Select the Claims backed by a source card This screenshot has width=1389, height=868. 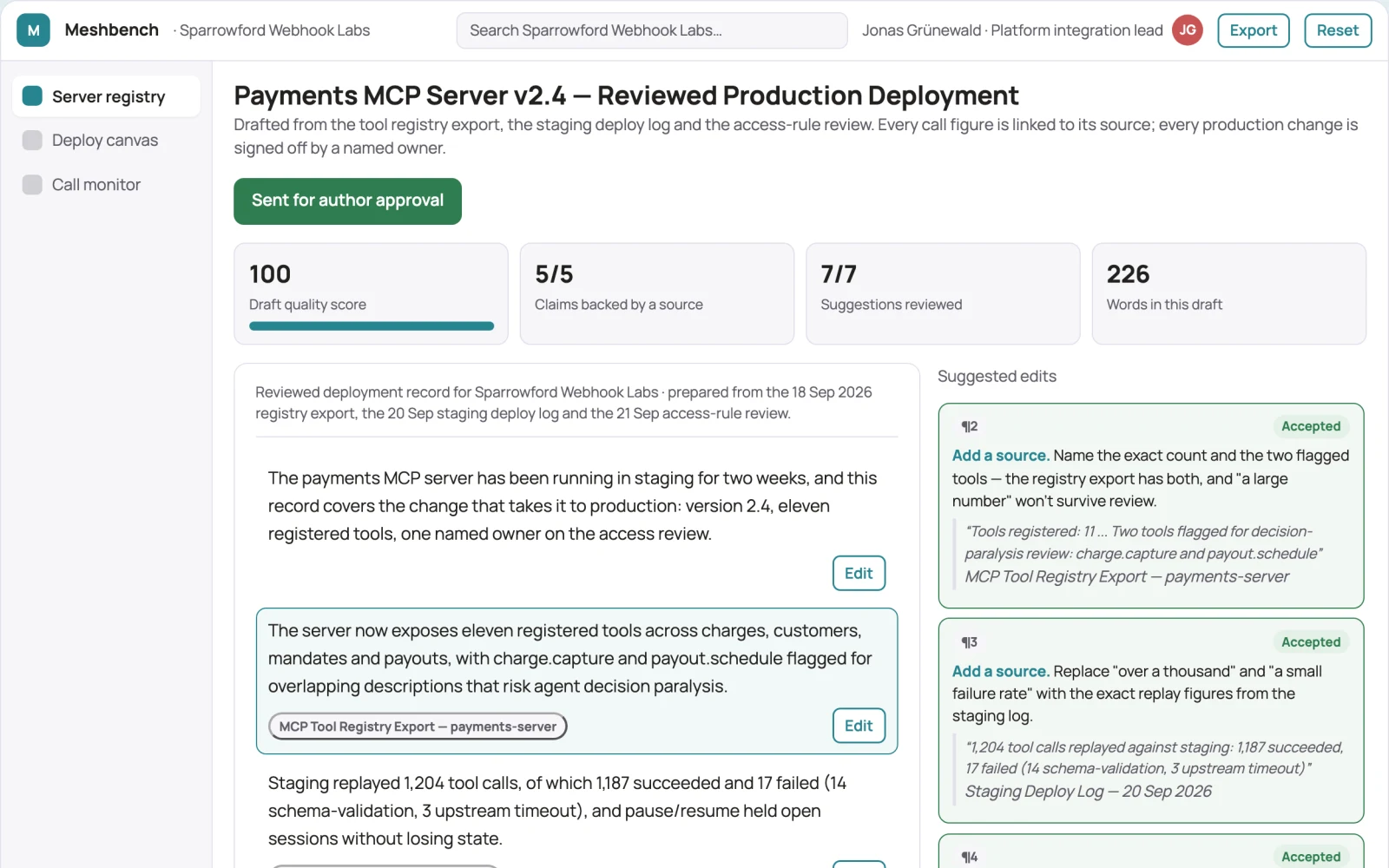(656, 293)
